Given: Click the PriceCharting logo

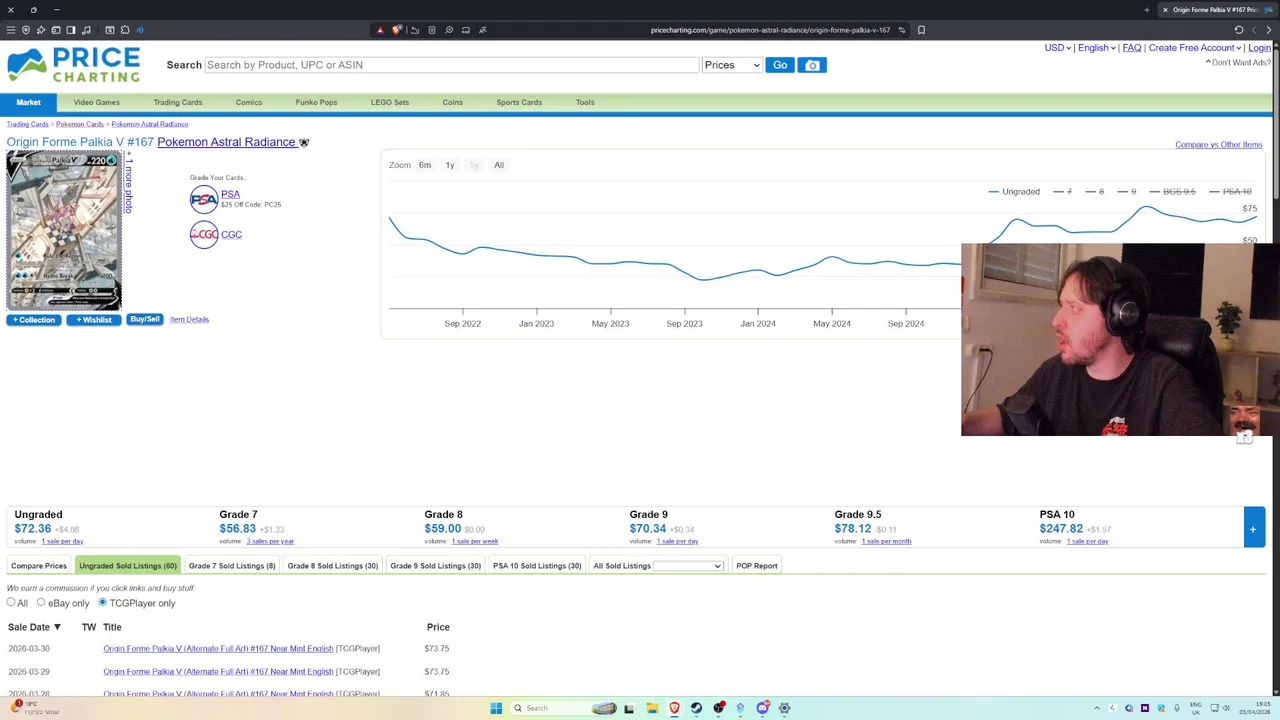Looking at the screenshot, I should (x=74, y=66).
